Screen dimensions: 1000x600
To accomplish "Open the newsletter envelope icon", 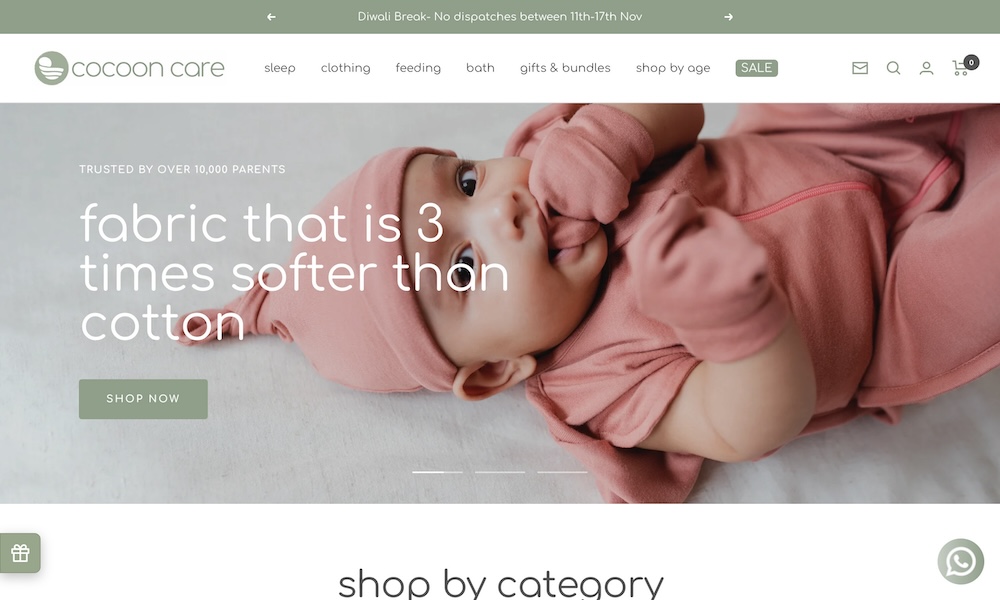I will tap(860, 68).
